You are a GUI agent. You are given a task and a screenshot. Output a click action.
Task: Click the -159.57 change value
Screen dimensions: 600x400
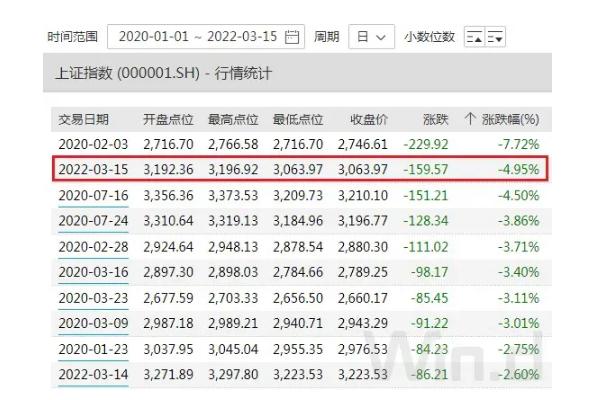pos(426,169)
